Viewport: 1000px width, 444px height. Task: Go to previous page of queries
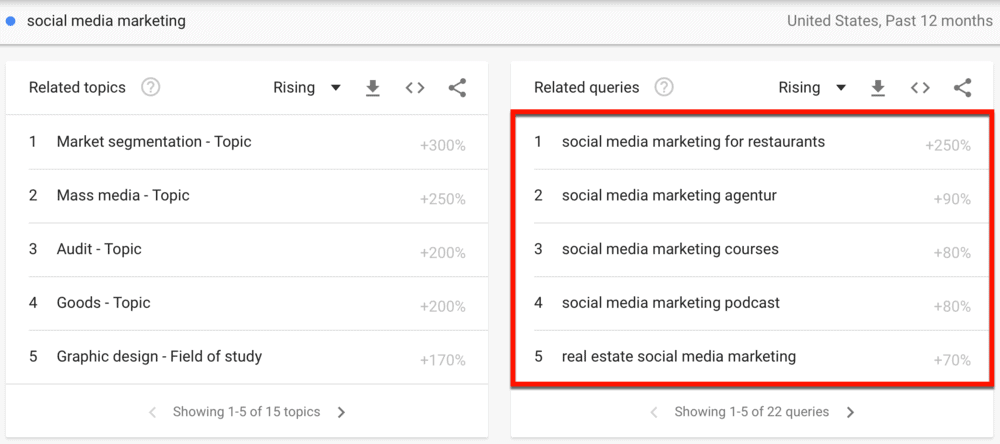(x=654, y=413)
